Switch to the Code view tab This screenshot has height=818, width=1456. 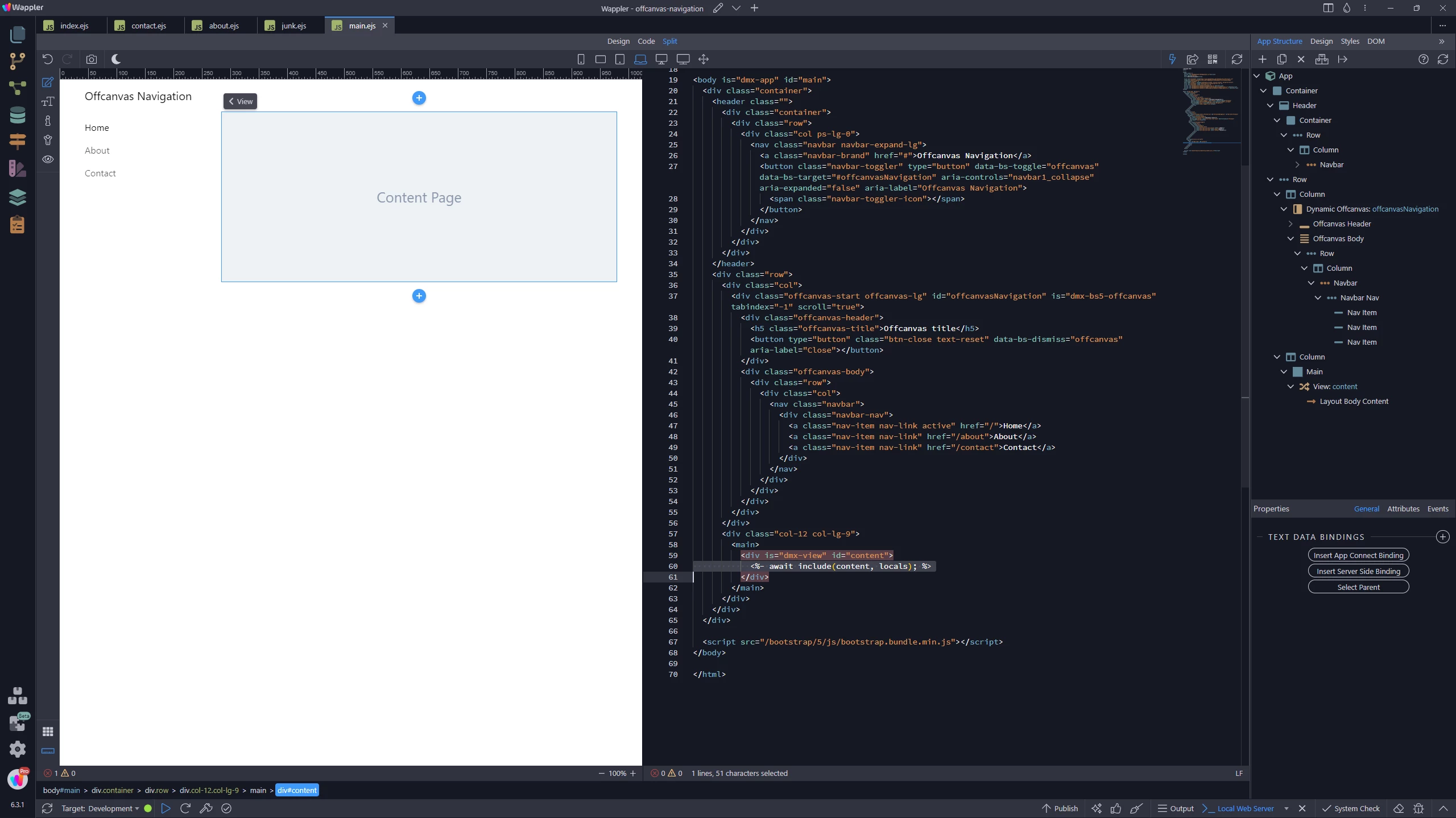(x=646, y=41)
